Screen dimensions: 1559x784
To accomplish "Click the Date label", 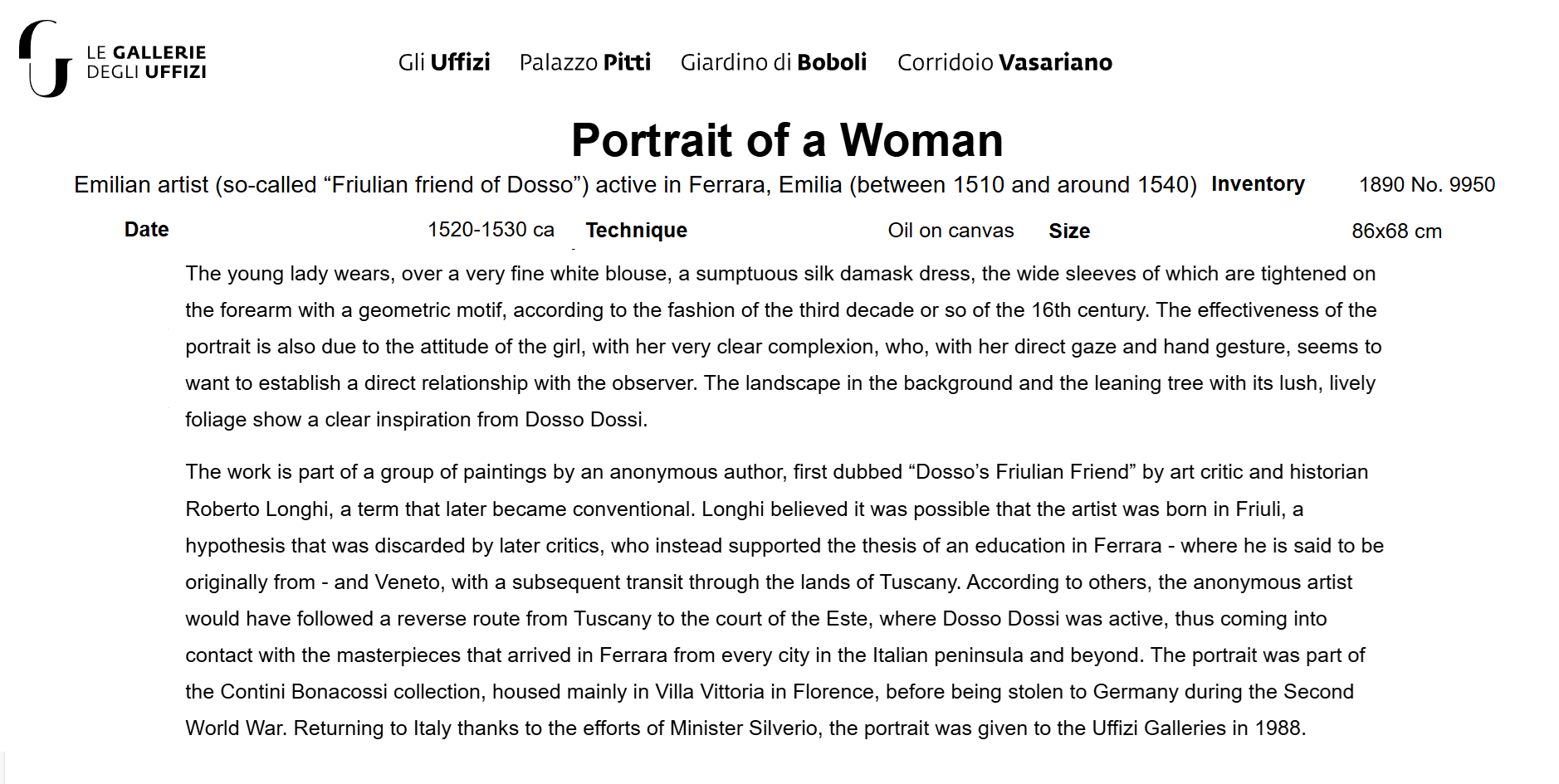I will click(147, 230).
